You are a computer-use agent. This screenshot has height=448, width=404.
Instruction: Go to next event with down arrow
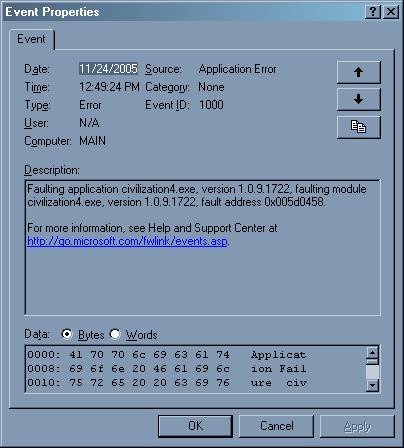pos(359,99)
